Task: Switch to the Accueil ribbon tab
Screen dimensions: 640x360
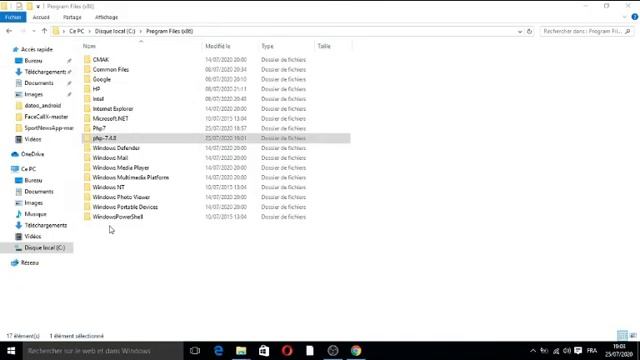Action: click(x=41, y=17)
